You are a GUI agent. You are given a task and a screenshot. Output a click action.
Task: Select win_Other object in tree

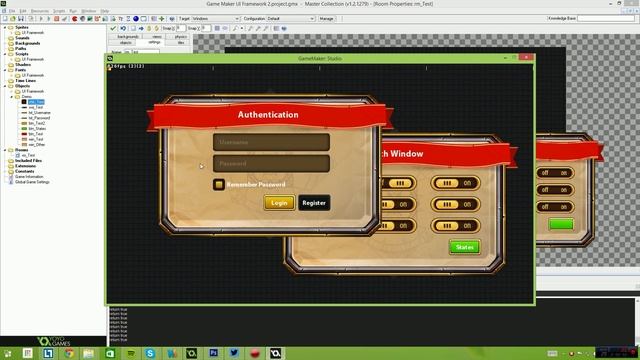click(x=37, y=144)
